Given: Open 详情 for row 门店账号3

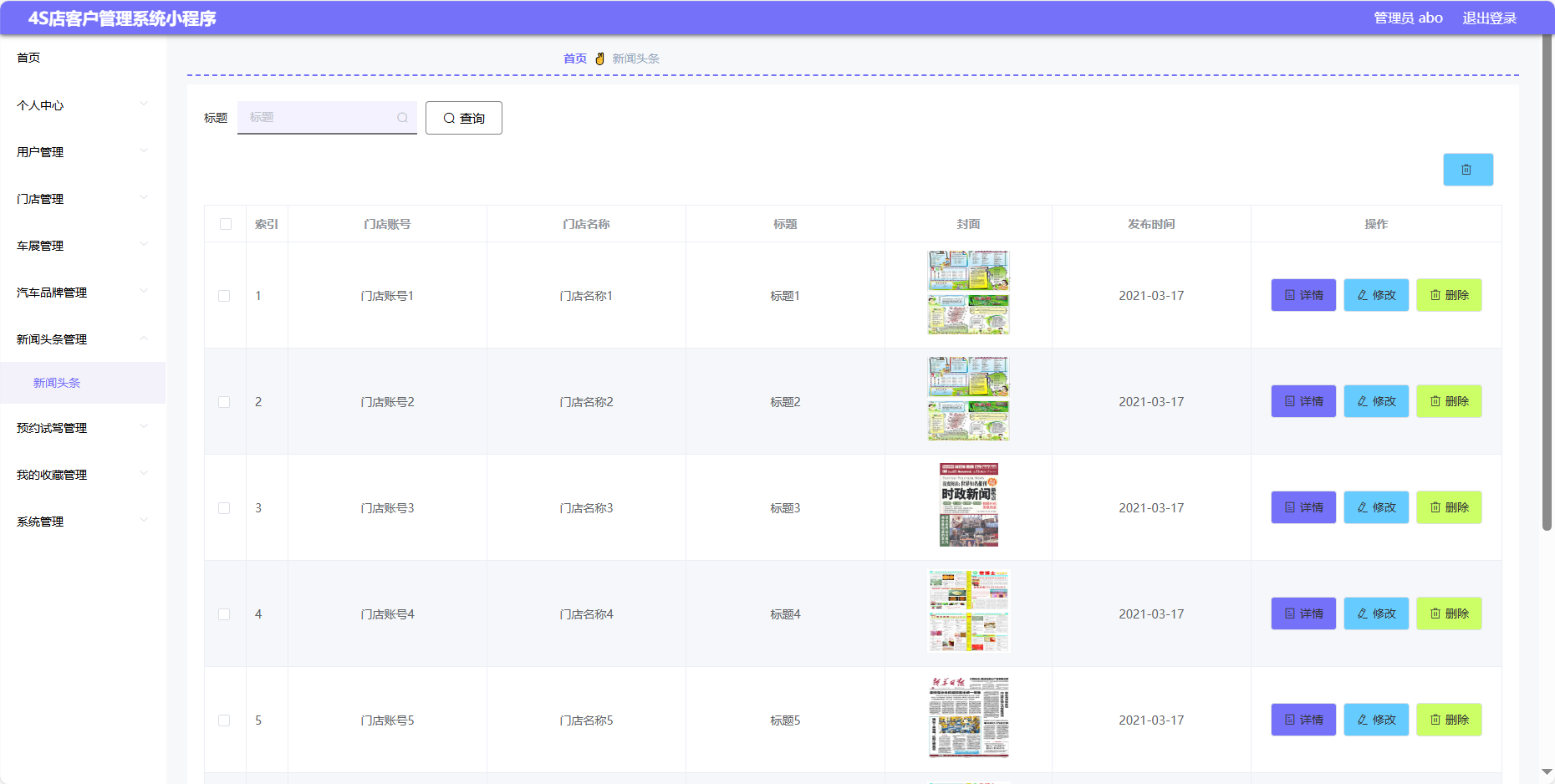Looking at the screenshot, I should point(1303,507).
